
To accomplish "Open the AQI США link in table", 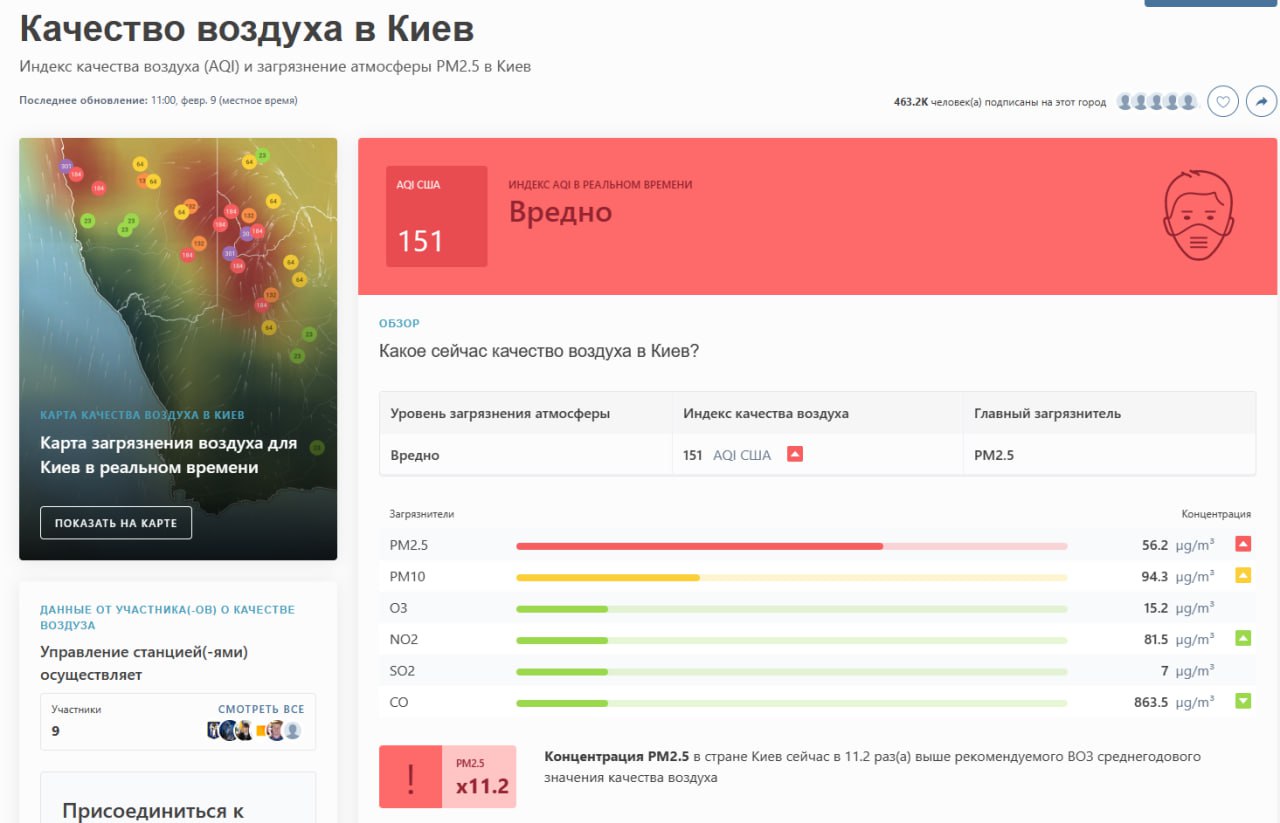I will click(x=741, y=455).
